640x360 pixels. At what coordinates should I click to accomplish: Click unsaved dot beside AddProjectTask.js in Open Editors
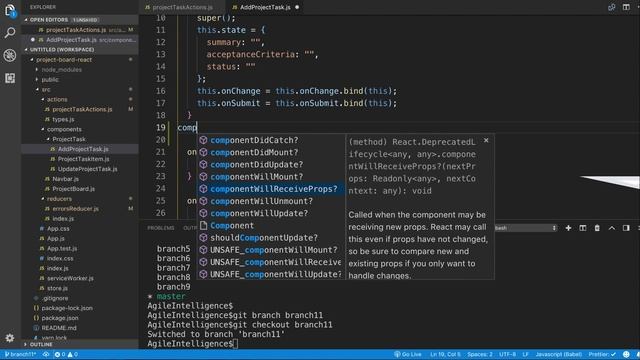click(33, 40)
